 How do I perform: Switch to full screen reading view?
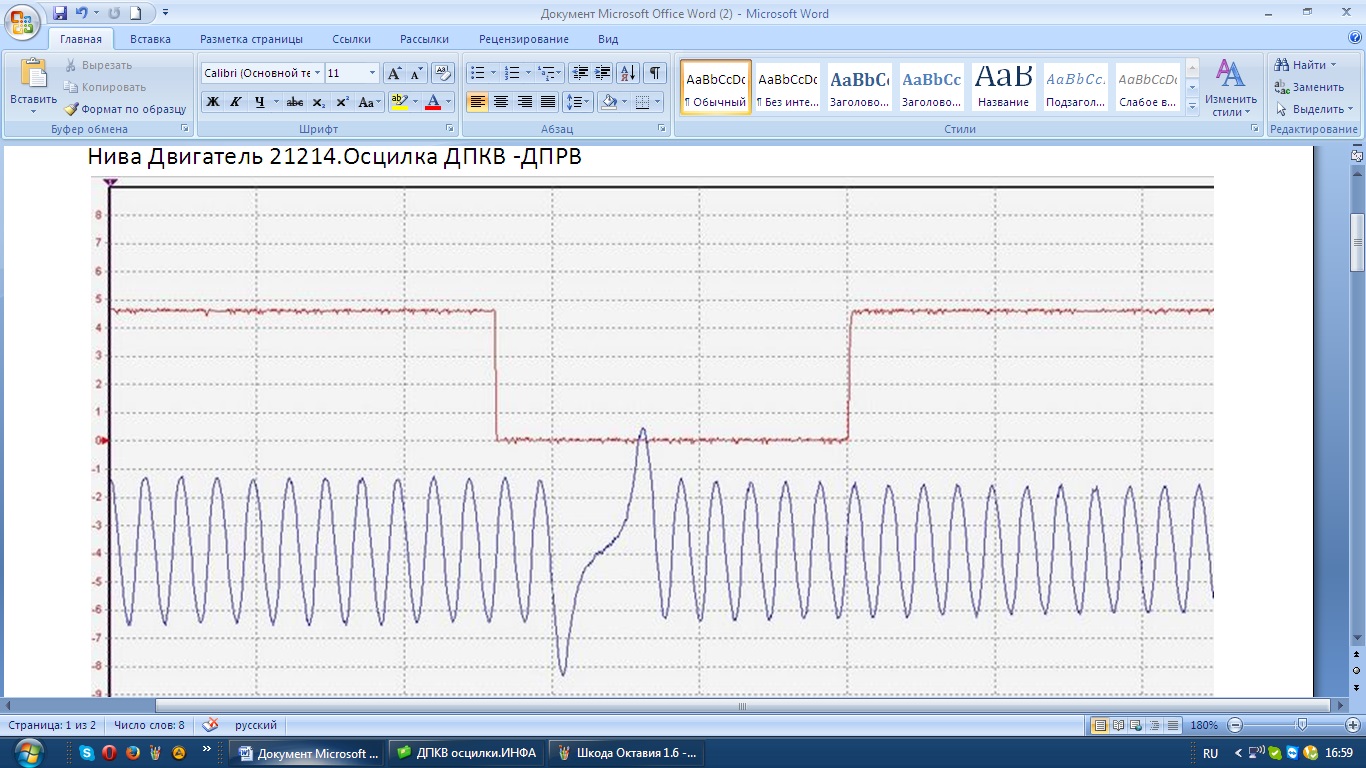(1117, 725)
